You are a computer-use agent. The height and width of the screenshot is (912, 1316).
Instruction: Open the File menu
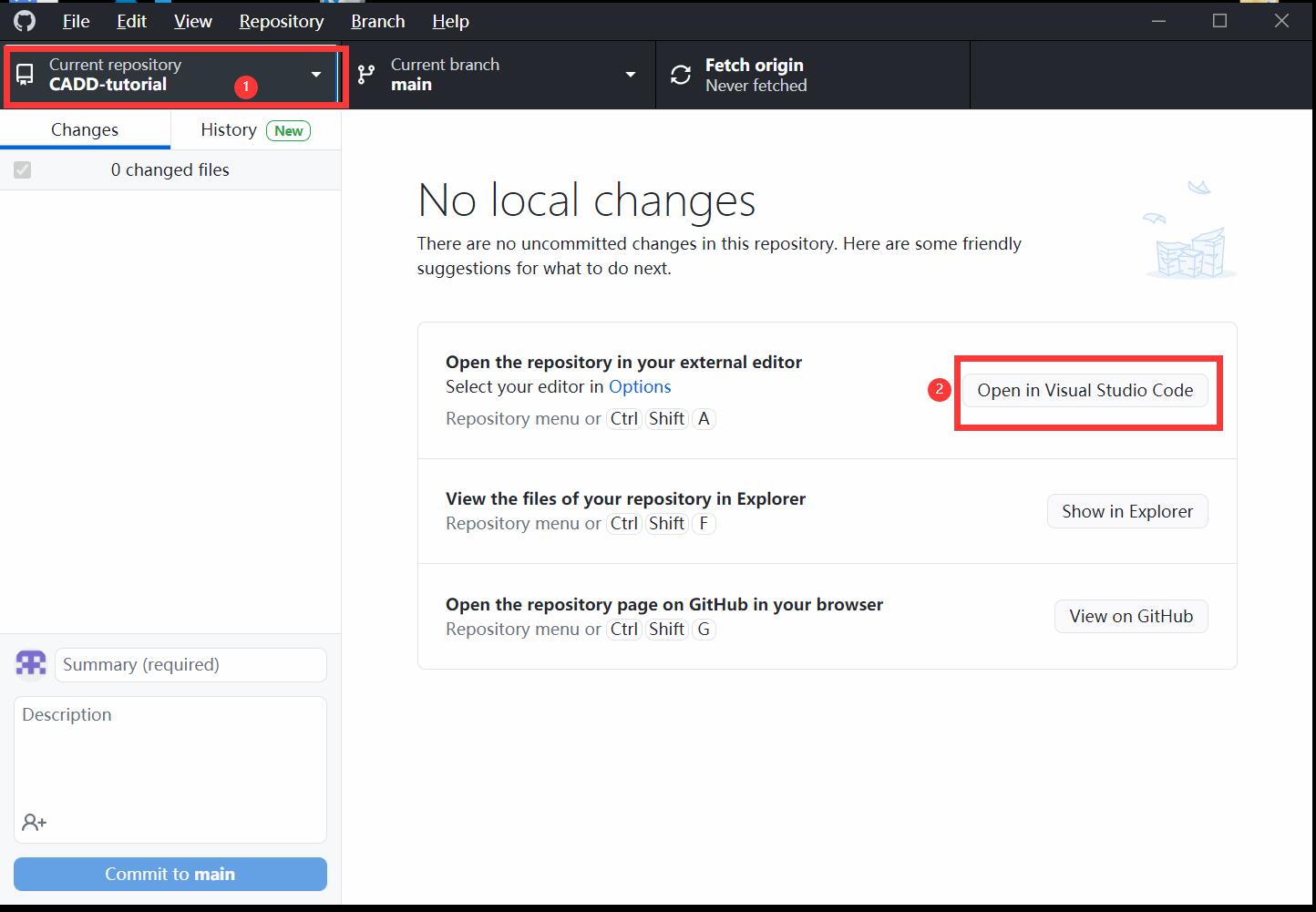[76, 21]
